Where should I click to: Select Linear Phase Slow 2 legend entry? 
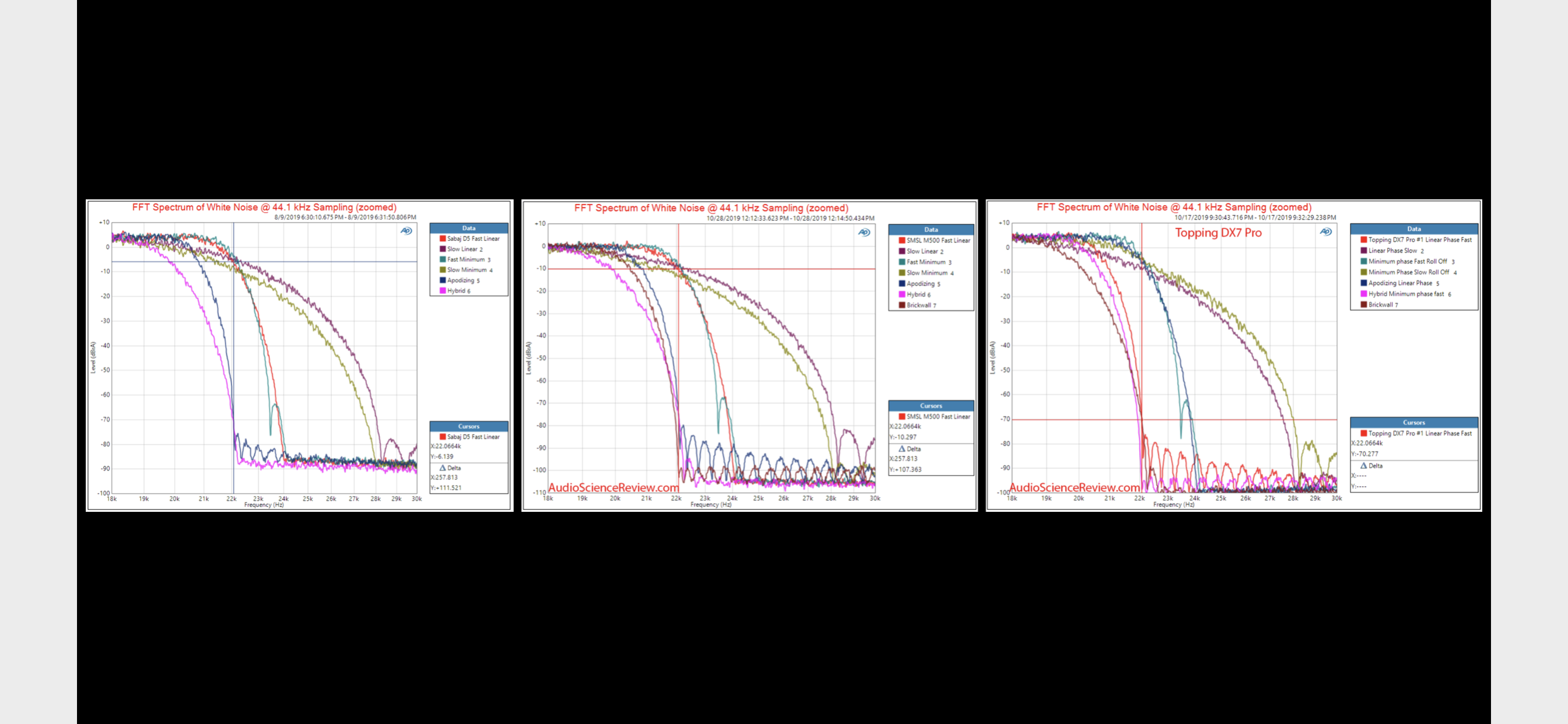tap(1392, 251)
